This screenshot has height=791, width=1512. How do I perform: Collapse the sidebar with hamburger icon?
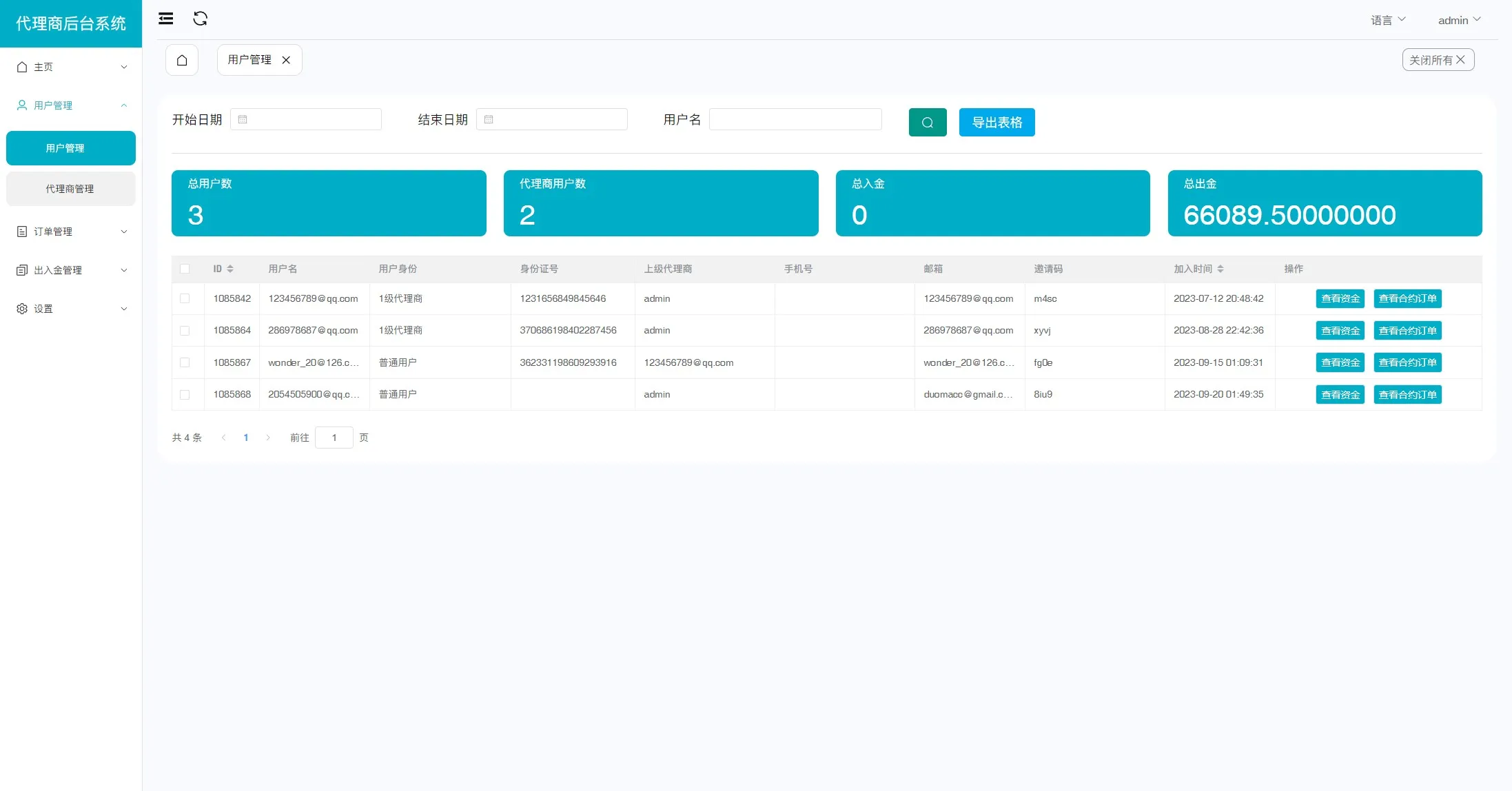tap(166, 19)
